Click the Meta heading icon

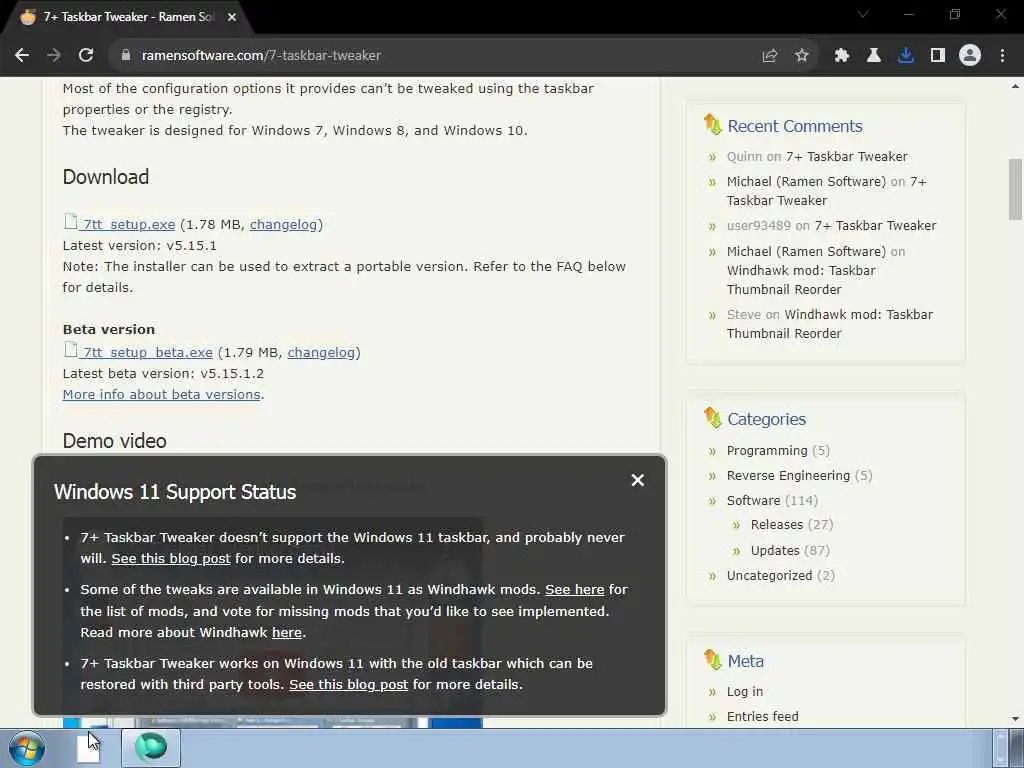point(712,660)
